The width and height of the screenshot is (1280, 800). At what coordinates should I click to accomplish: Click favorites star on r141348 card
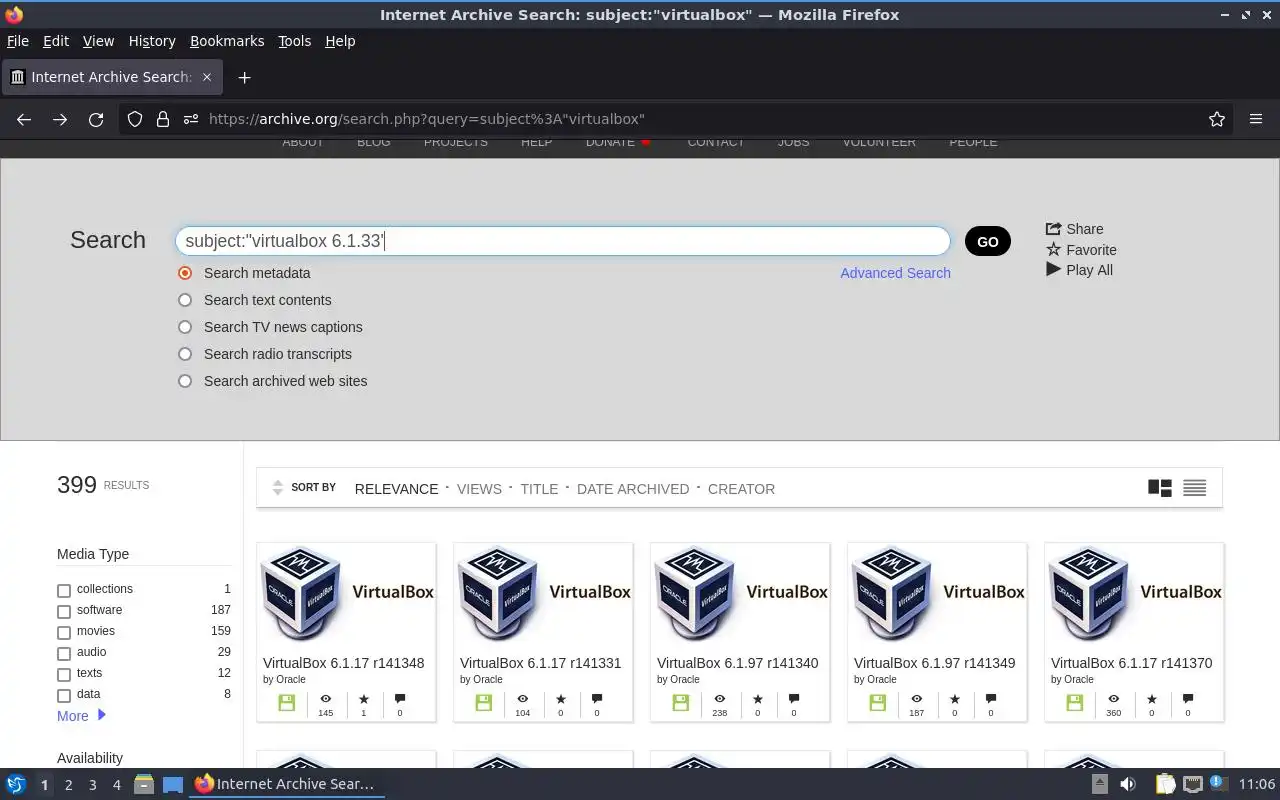pos(363,699)
